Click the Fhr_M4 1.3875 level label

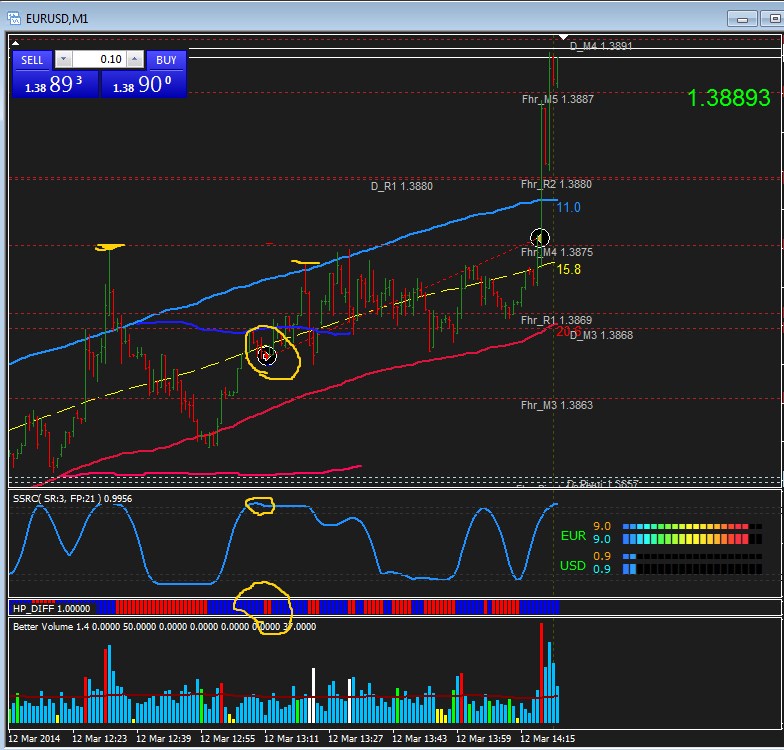pyautogui.click(x=556, y=252)
